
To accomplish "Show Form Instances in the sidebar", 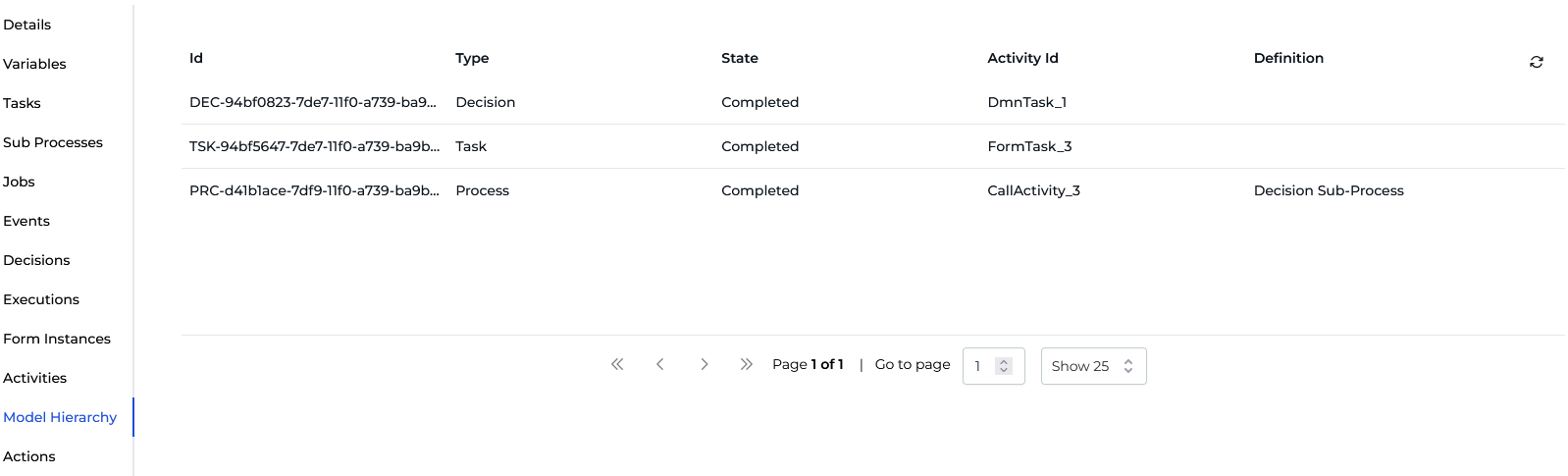I will [57, 339].
